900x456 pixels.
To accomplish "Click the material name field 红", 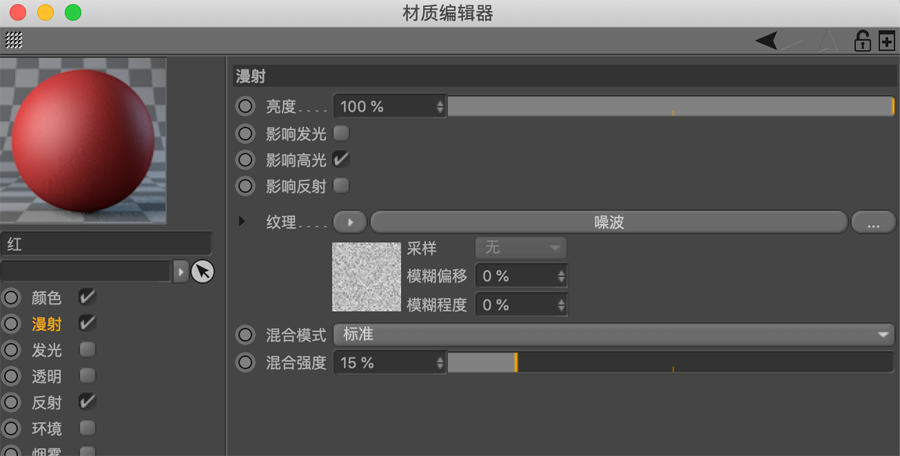I will (x=106, y=244).
